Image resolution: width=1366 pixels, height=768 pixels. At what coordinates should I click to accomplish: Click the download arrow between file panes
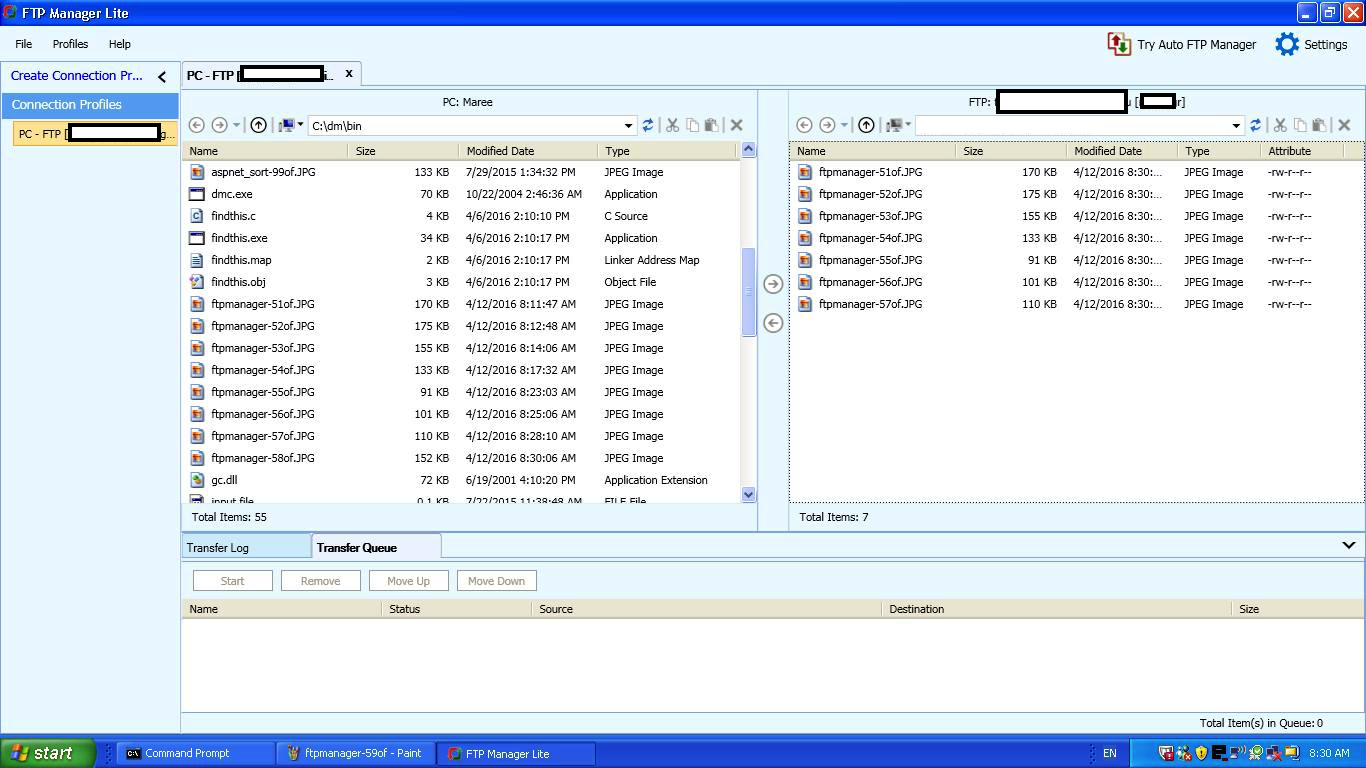(773, 323)
